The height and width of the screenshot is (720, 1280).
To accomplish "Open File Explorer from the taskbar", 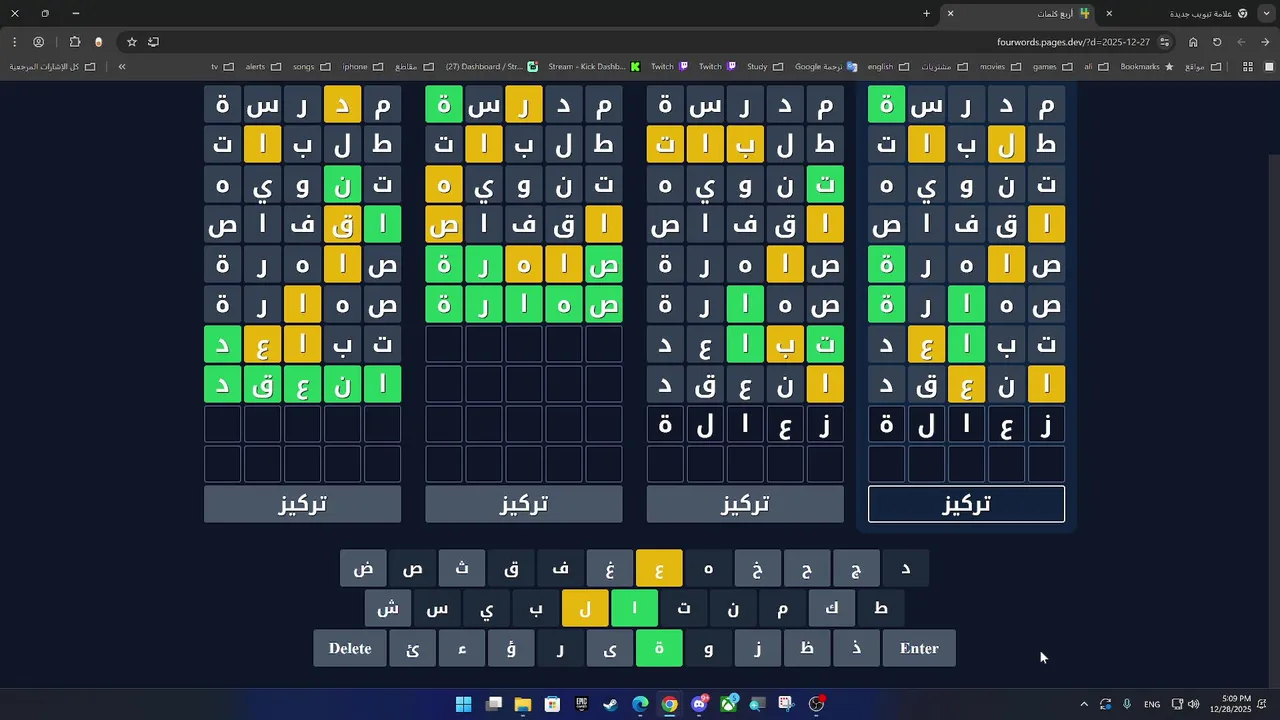I will click(x=522, y=704).
